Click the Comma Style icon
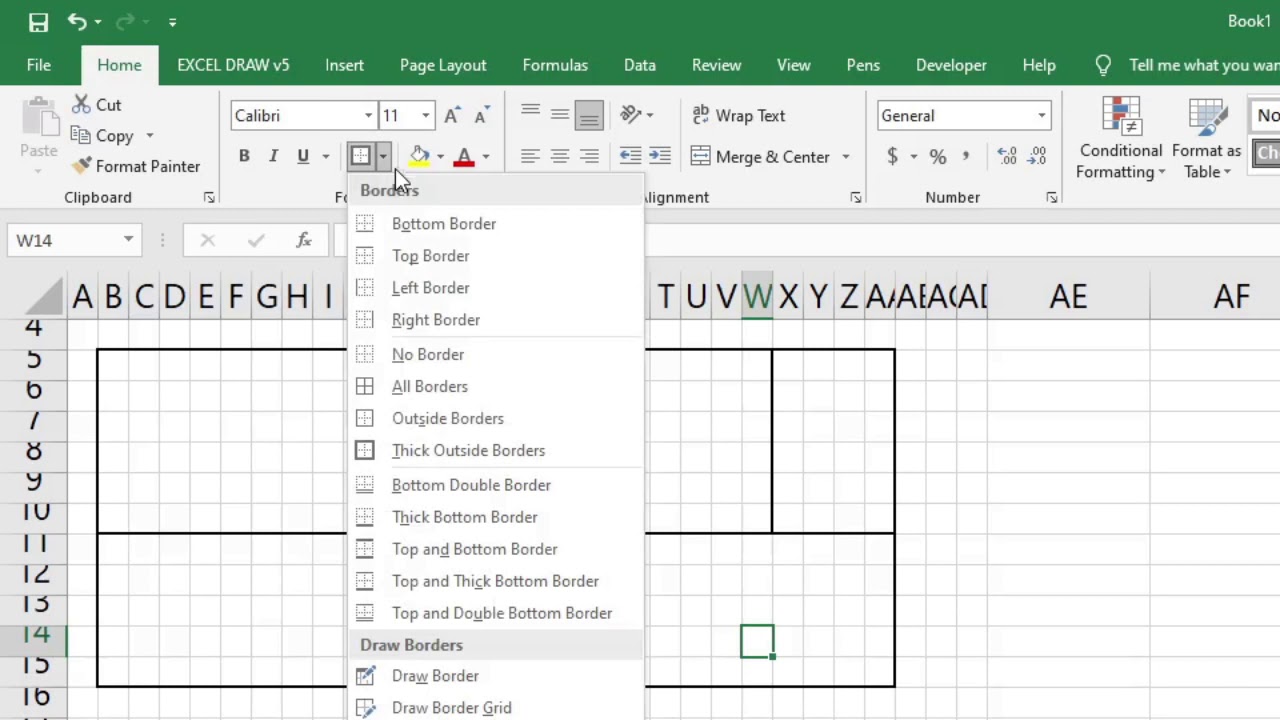Screen dimensions: 1280x720 click(x=966, y=156)
